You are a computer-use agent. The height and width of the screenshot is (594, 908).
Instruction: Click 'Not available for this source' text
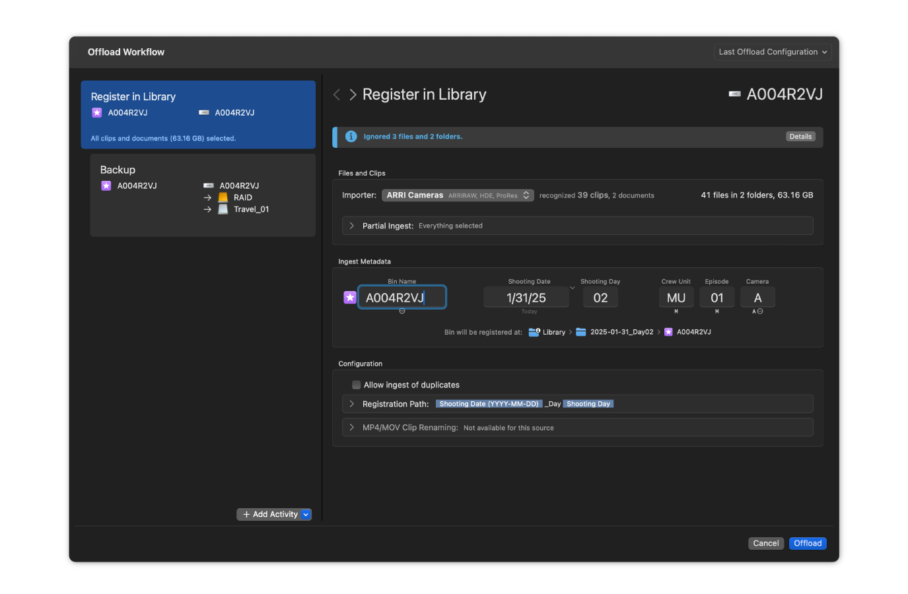coord(508,428)
